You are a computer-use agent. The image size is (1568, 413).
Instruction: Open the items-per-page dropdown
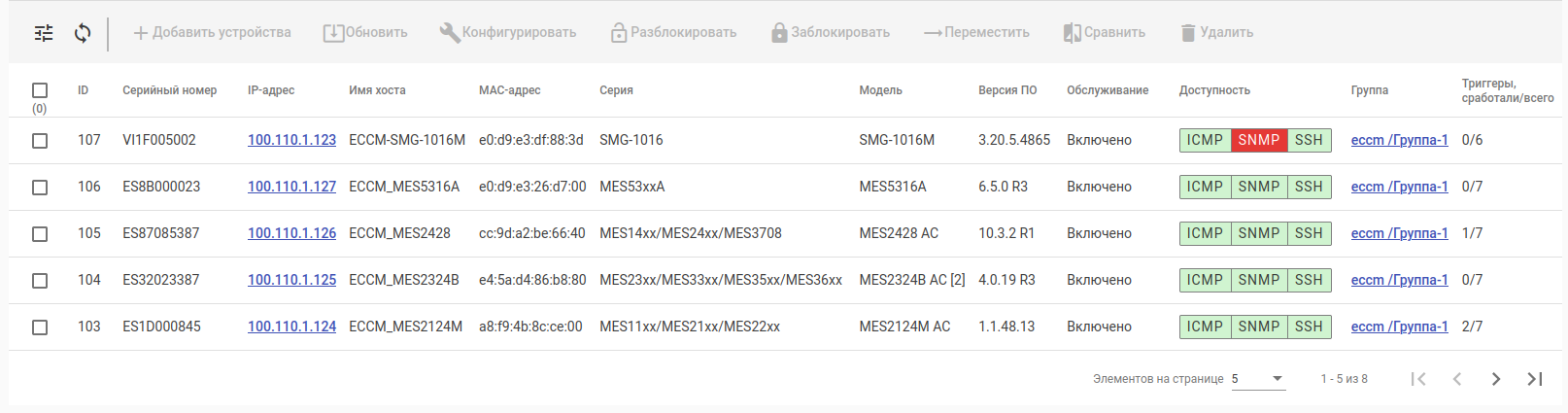tap(1258, 379)
